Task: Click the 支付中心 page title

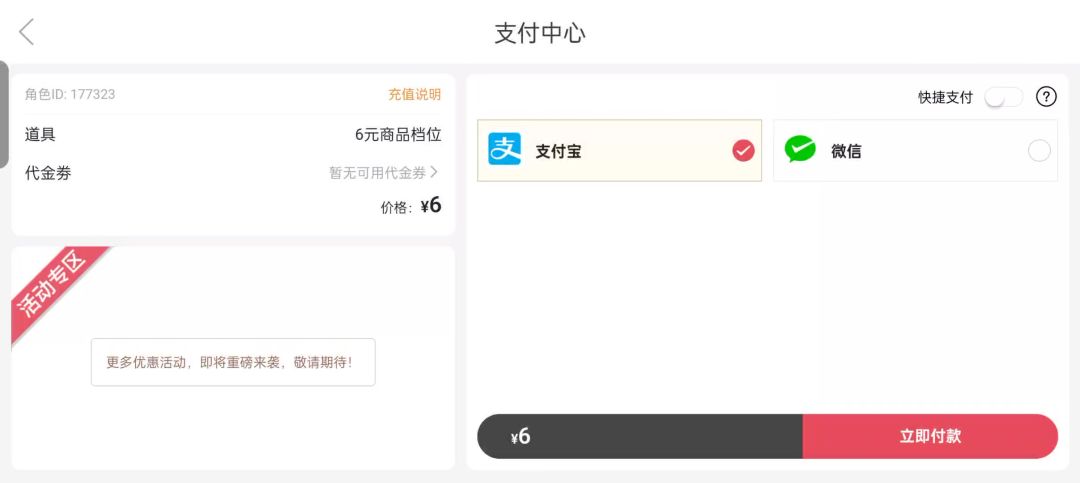Action: pos(540,32)
